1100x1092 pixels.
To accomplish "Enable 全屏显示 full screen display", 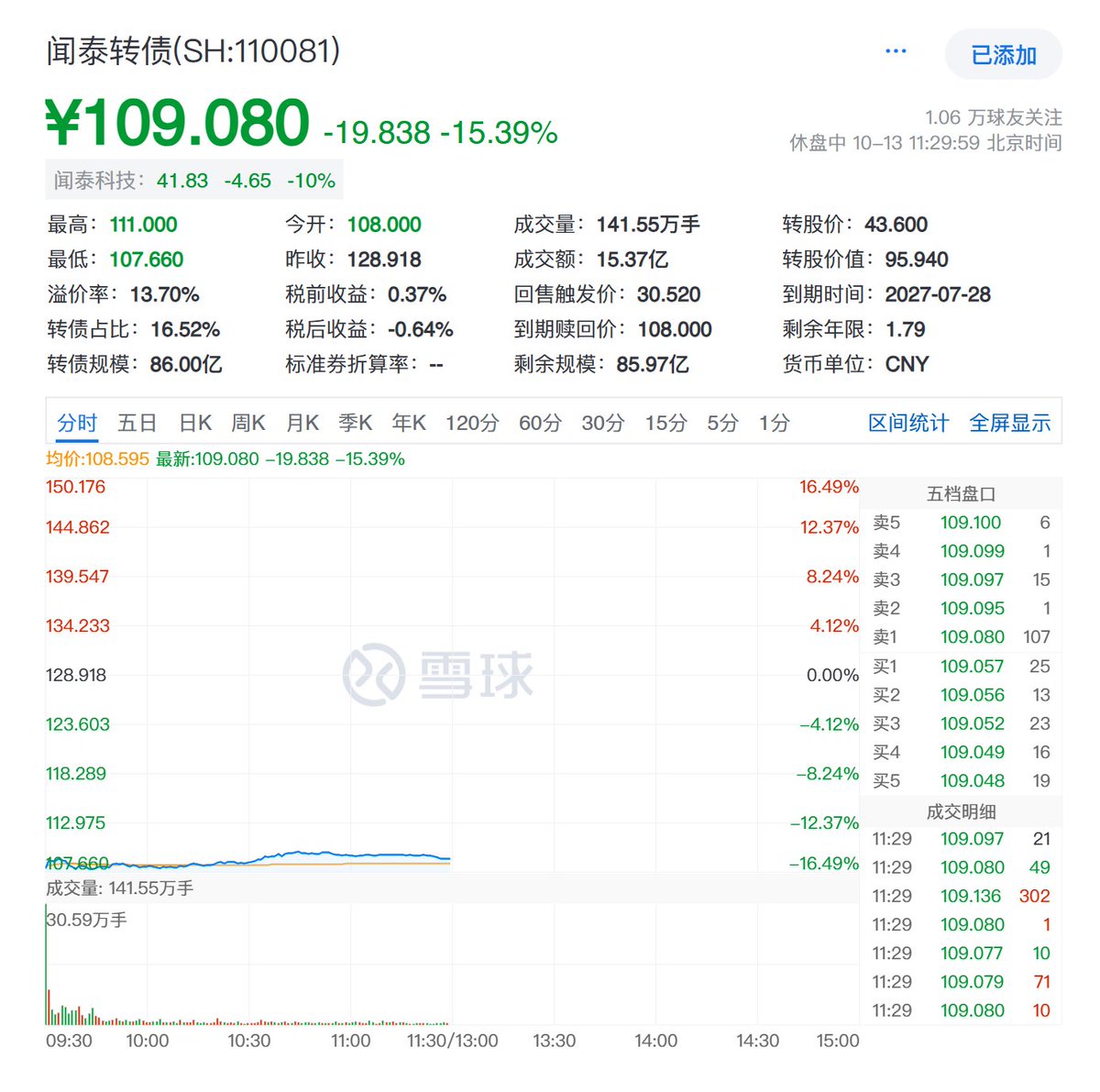I will tap(1010, 423).
